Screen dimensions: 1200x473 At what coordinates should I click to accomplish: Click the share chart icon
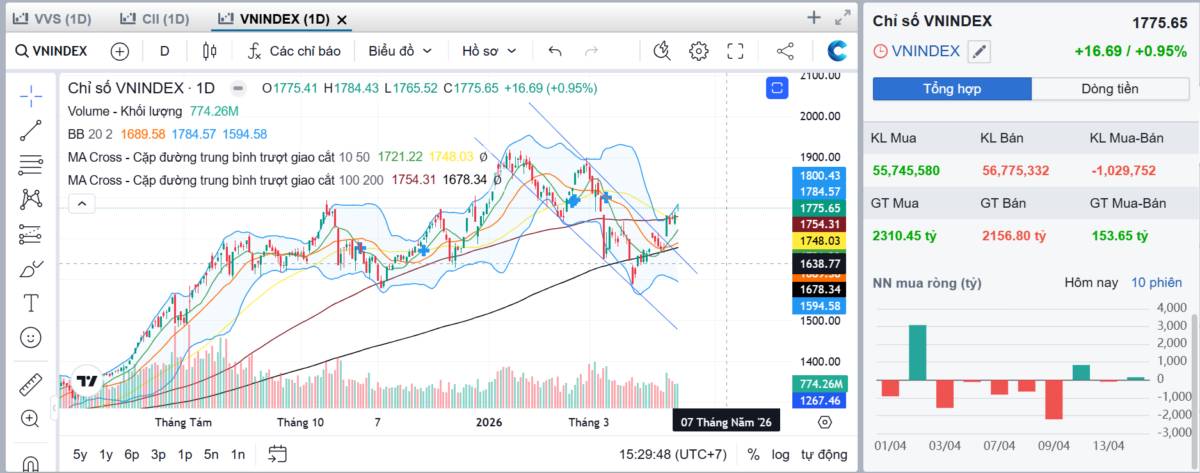(785, 51)
